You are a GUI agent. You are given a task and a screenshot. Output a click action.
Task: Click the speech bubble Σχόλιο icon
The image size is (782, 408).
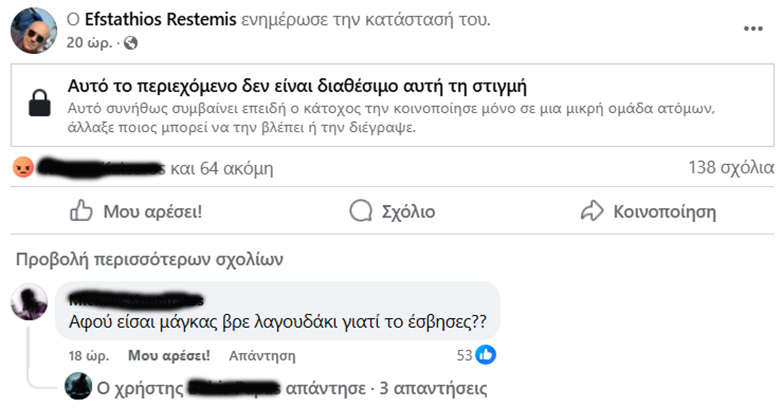(361, 211)
